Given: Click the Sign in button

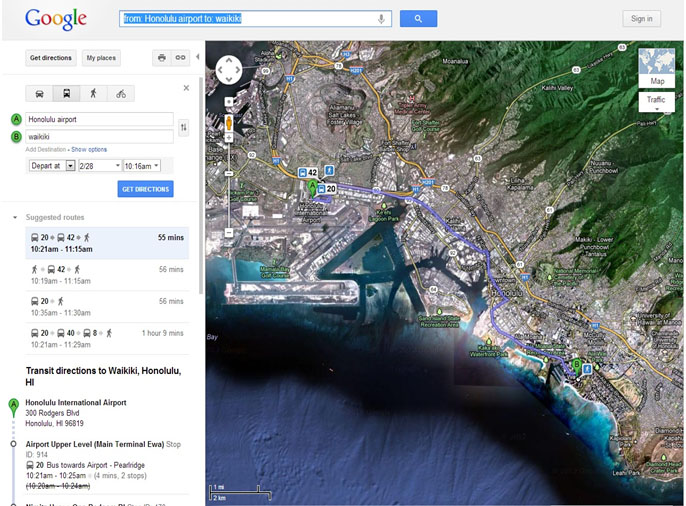Looking at the screenshot, I should 641,19.
